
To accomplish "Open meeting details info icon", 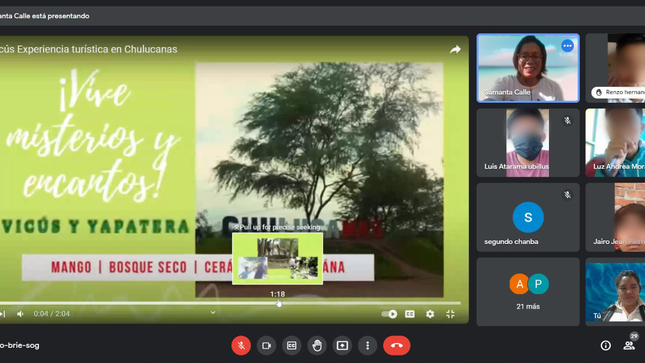I will point(606,345).
